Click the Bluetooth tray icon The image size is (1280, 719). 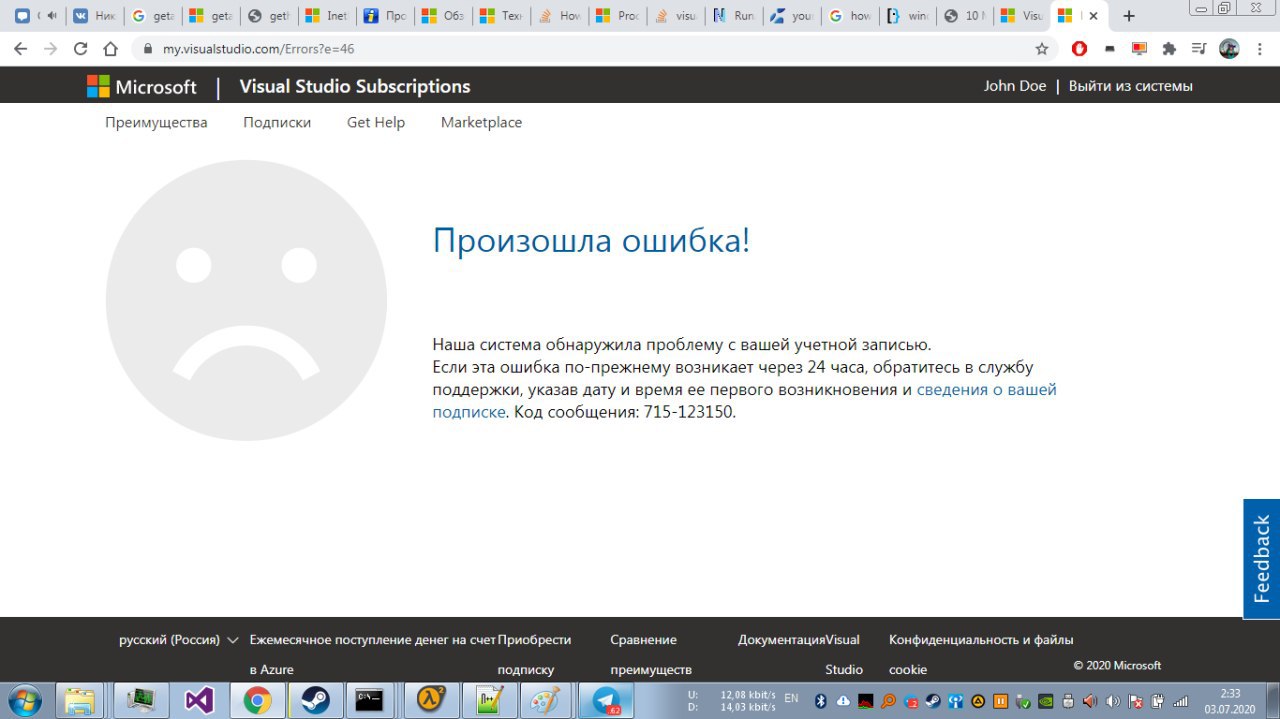coord(821,701)
